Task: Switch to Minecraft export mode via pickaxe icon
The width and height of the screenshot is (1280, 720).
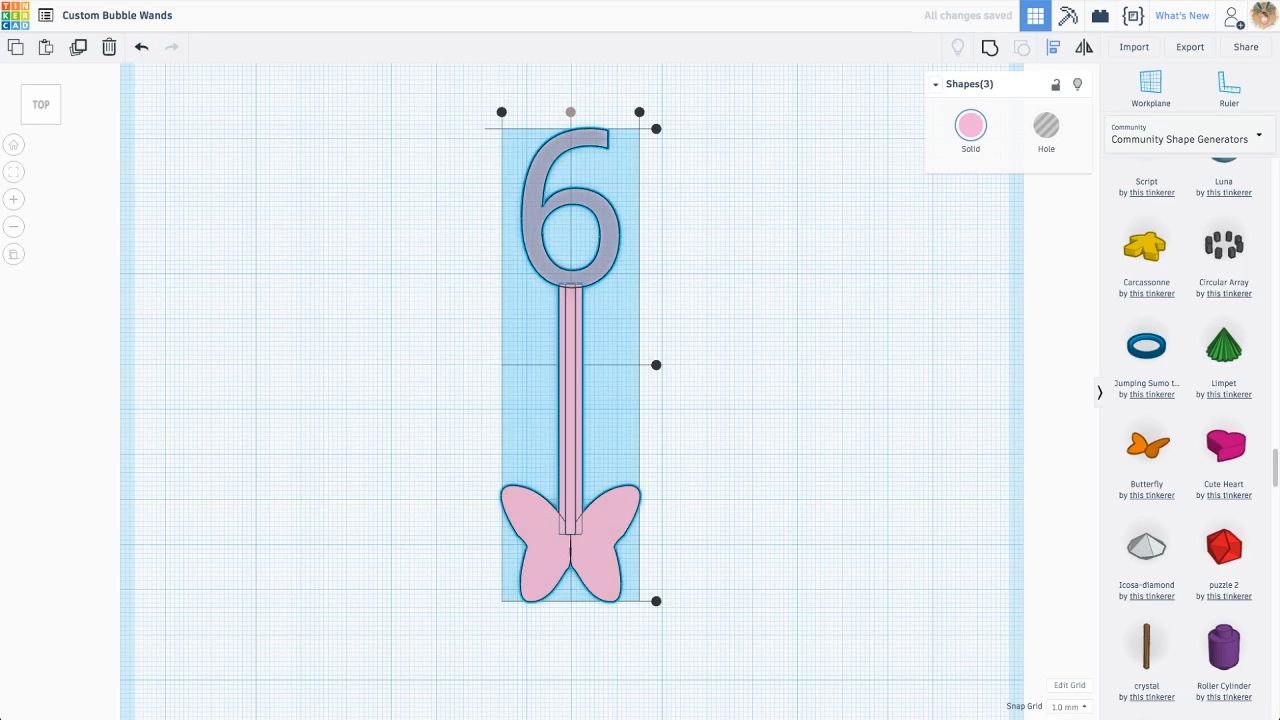Action: coord(1067,15)
